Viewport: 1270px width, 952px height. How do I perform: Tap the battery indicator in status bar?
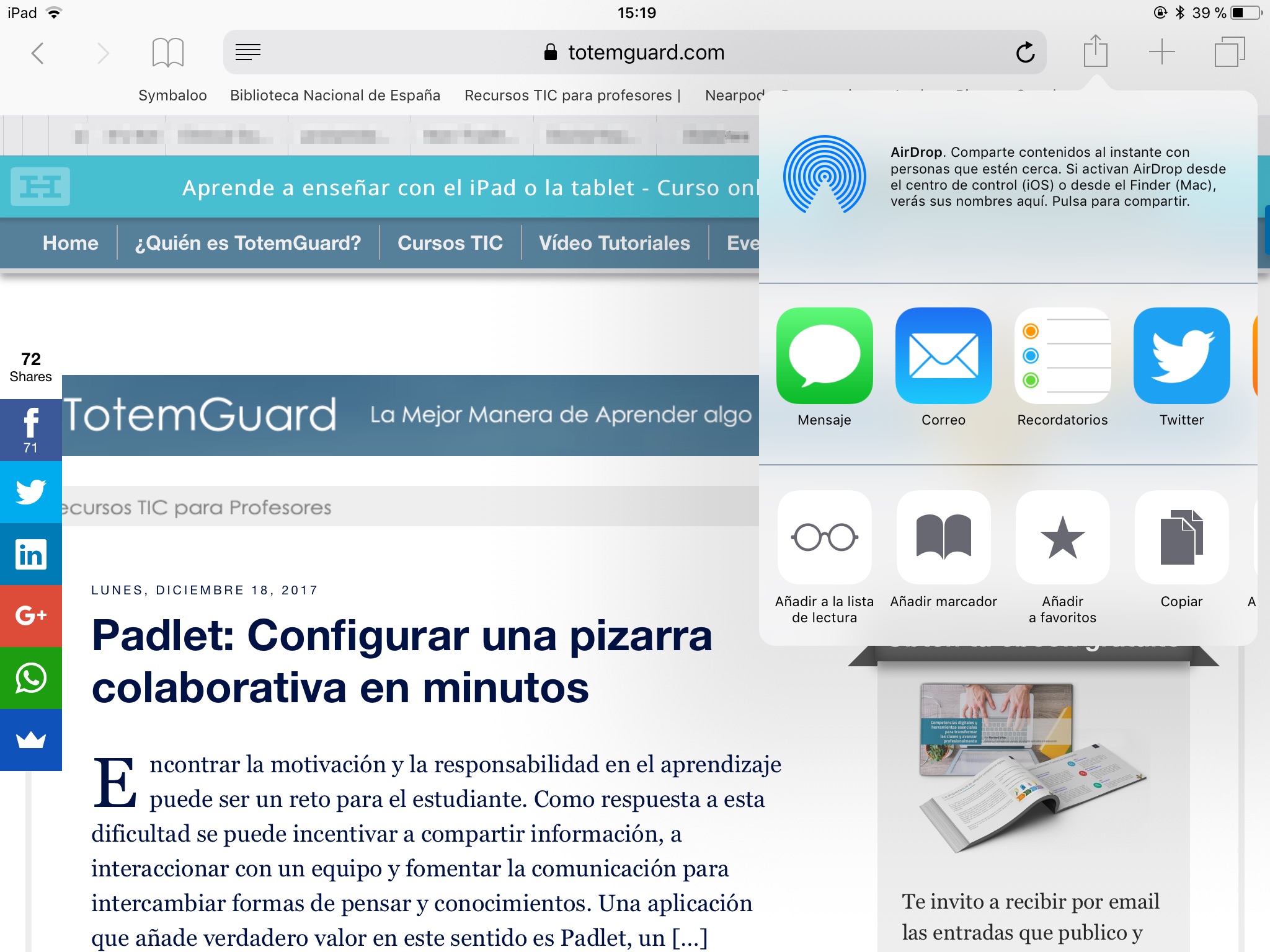click(x=1246, y=12)
